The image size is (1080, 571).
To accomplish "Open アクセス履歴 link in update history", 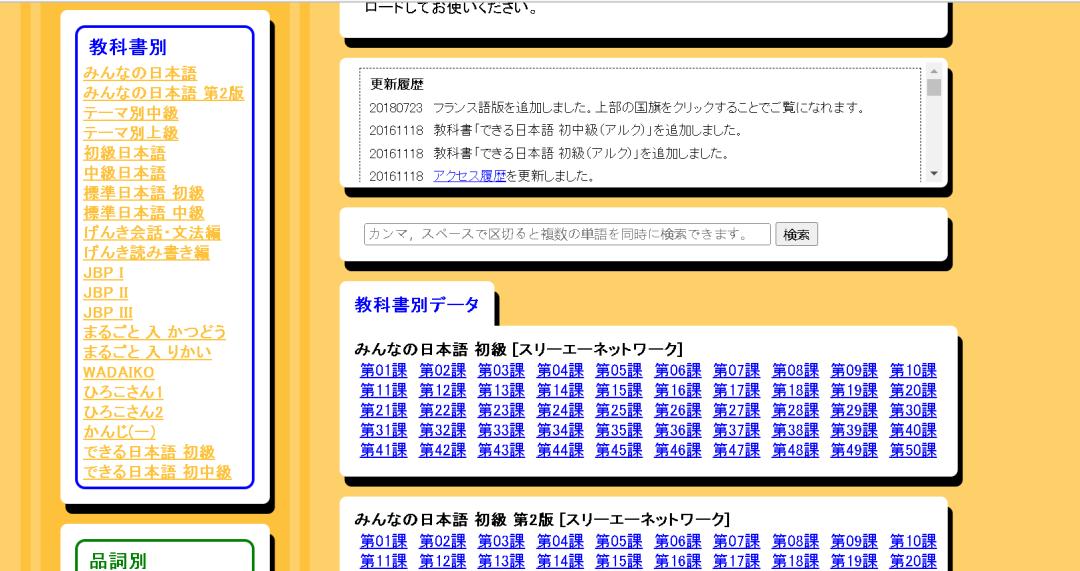I will click(470, 176).
